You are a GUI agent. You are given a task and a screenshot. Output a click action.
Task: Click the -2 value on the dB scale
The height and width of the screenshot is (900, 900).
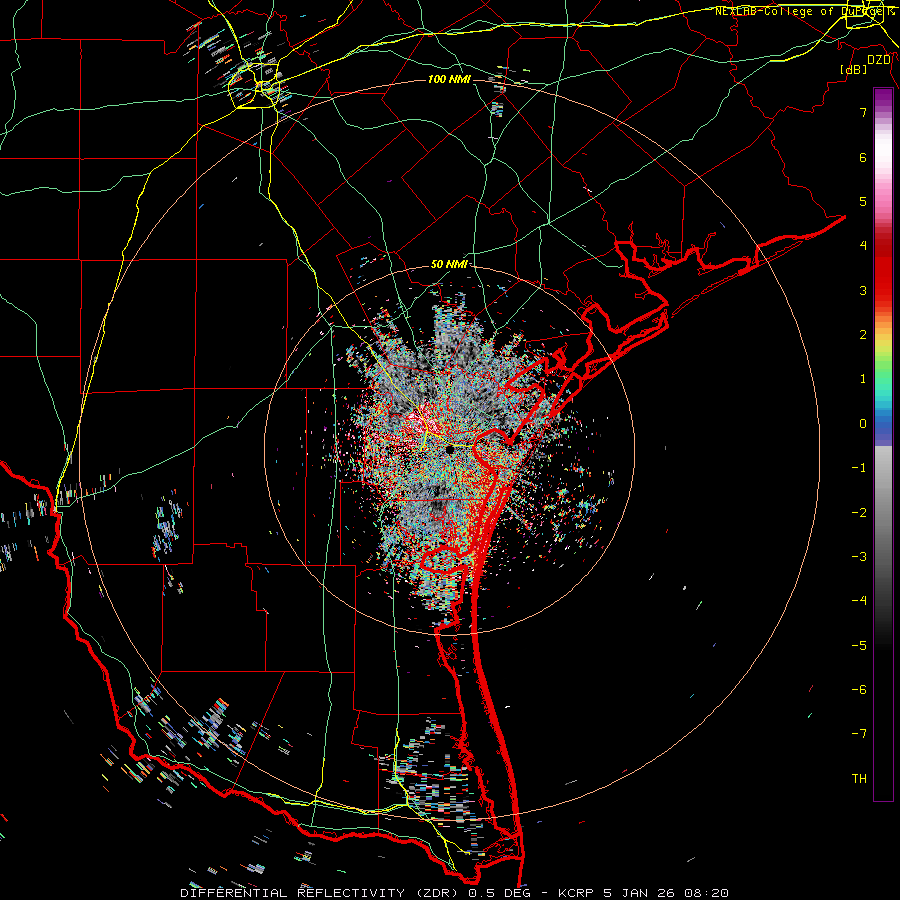click(x=859, y=513)
